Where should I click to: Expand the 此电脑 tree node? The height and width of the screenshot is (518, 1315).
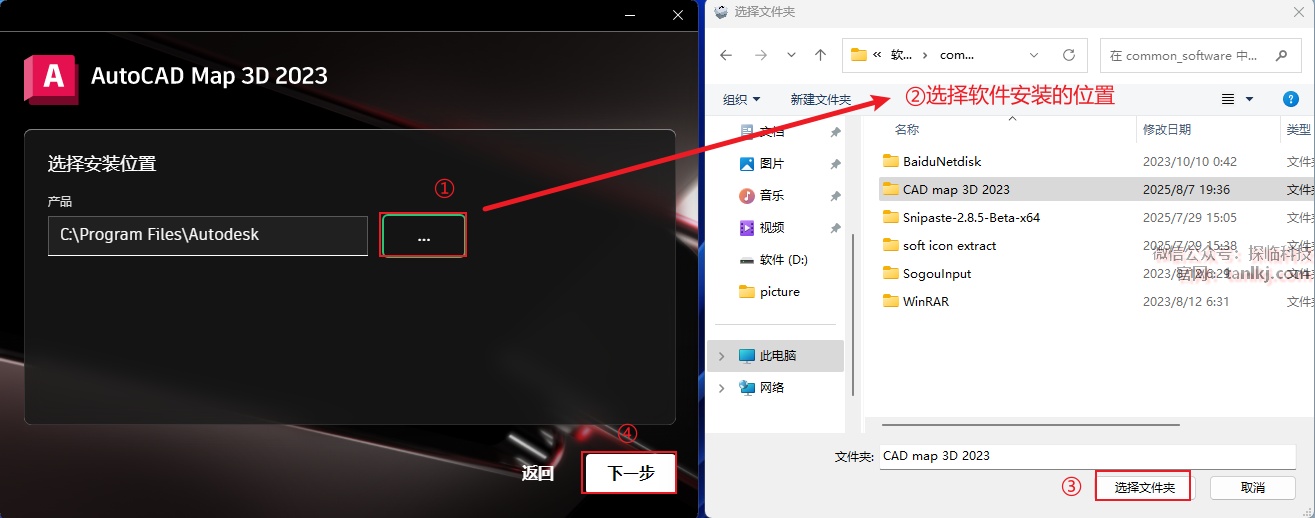pyautogui.click(x=721, y=355)
